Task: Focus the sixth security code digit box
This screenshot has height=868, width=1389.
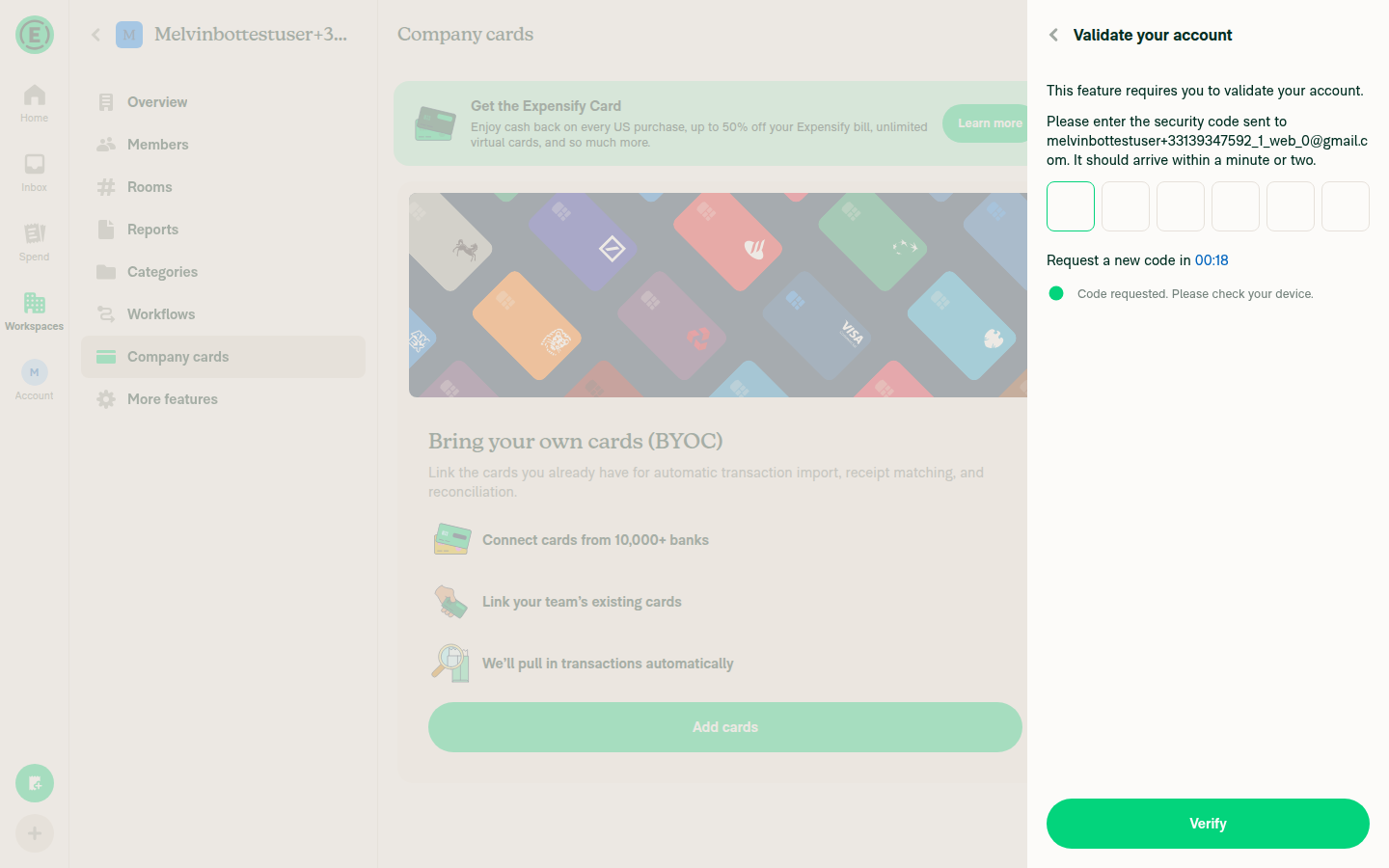Action: 1346,206
